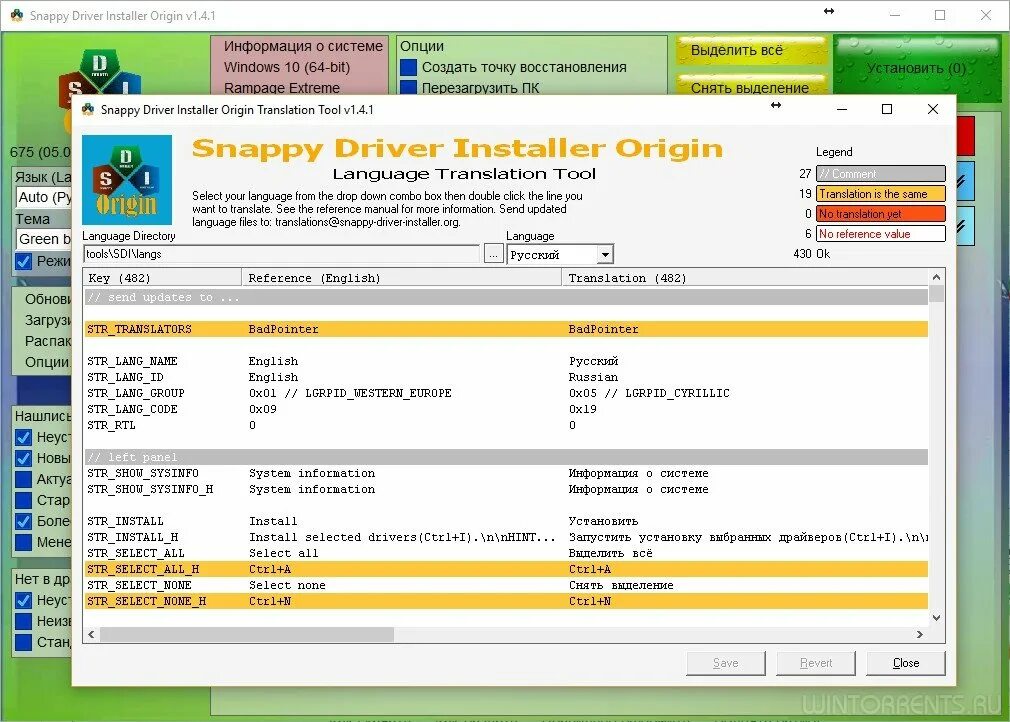Toggle the 'Неиз...' checkbox in bottom group

24,621
